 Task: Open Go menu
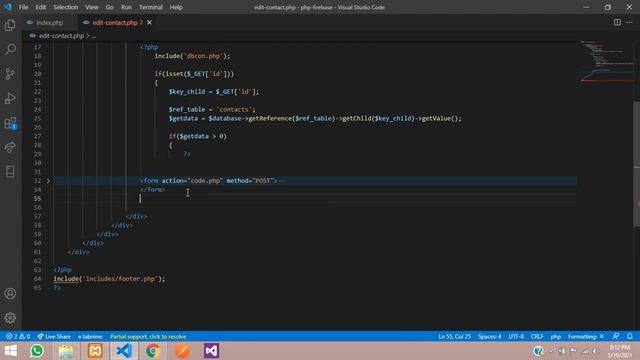[109, 7]
